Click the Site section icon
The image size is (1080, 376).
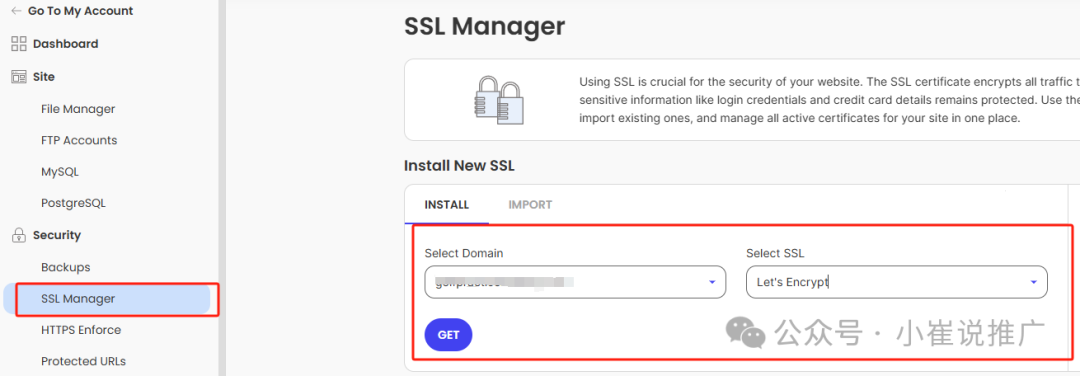pyautogui.click(x=19, y=76)
